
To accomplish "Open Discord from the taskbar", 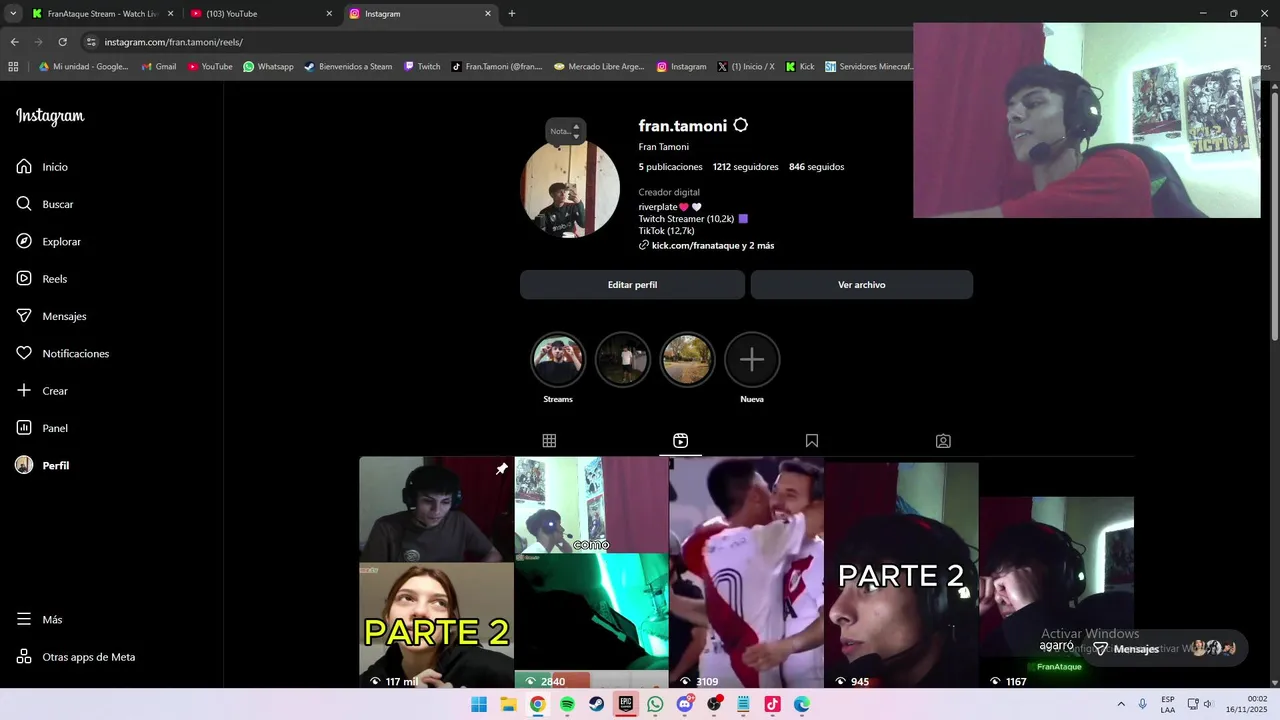I will (685, 705).
